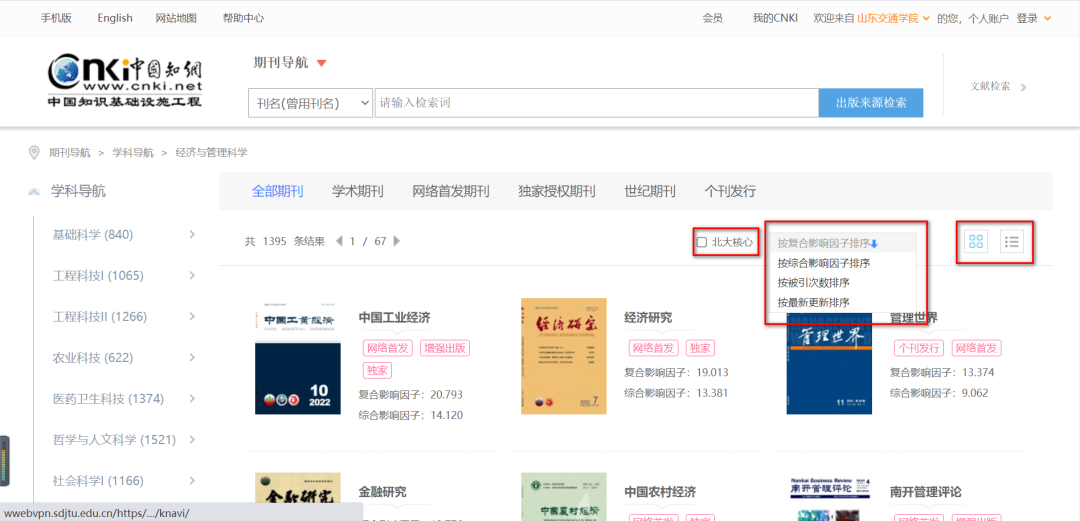Image resolution: width=1080 pixels, height=521 pixels.
Task: Expand 社会科学I (1166) category
Action: 192,480
